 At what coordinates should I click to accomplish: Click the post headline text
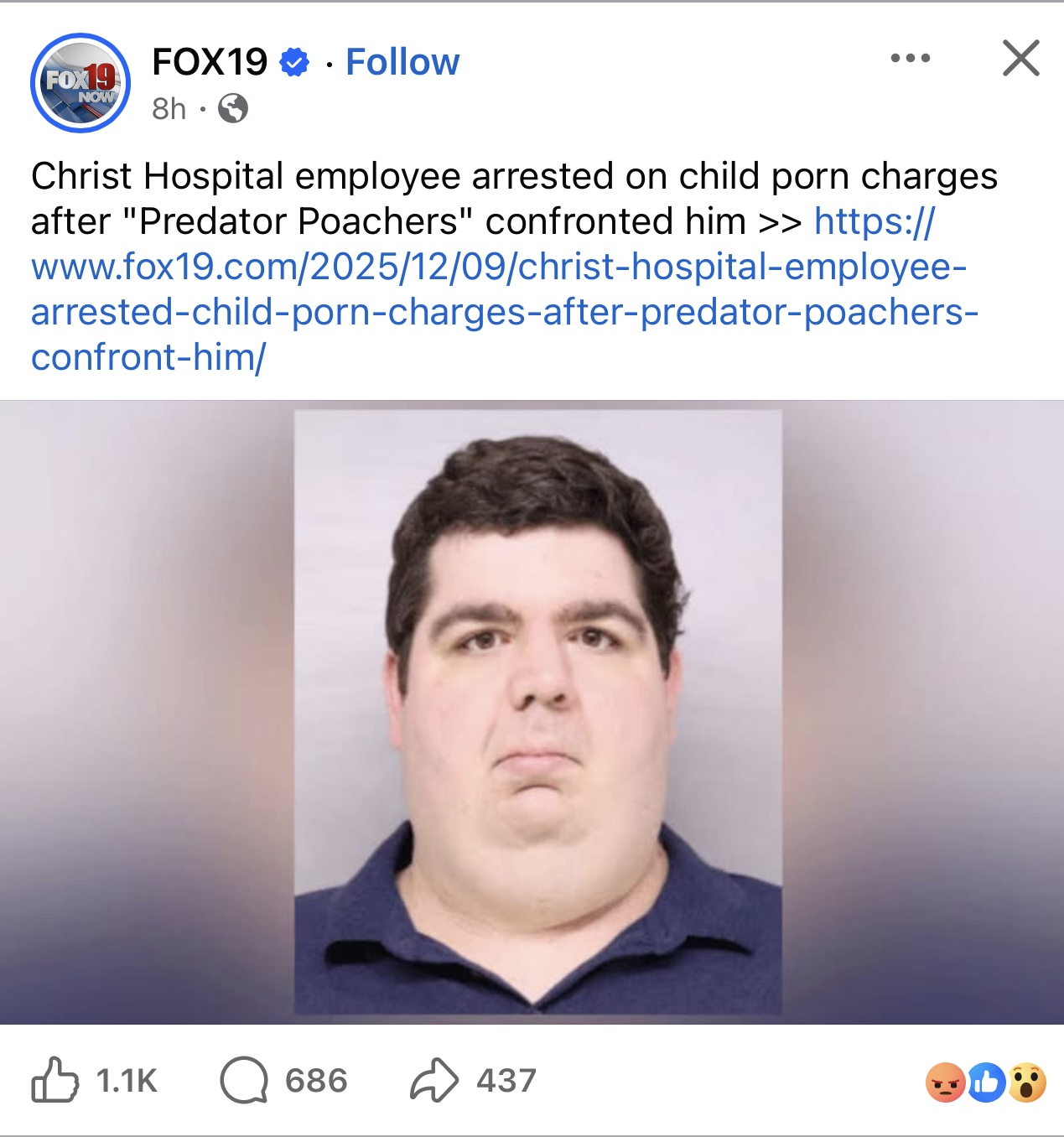pos(514,199)
